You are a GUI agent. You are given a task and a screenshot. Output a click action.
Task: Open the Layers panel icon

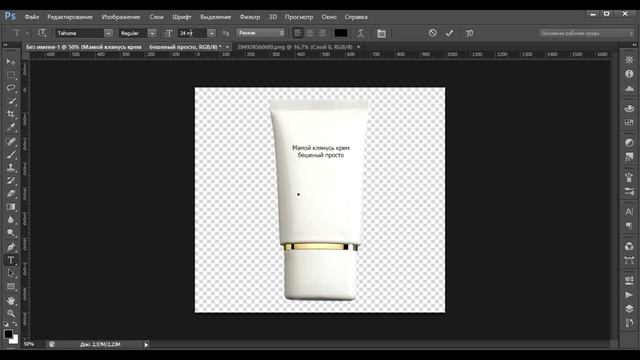(629, 309)
